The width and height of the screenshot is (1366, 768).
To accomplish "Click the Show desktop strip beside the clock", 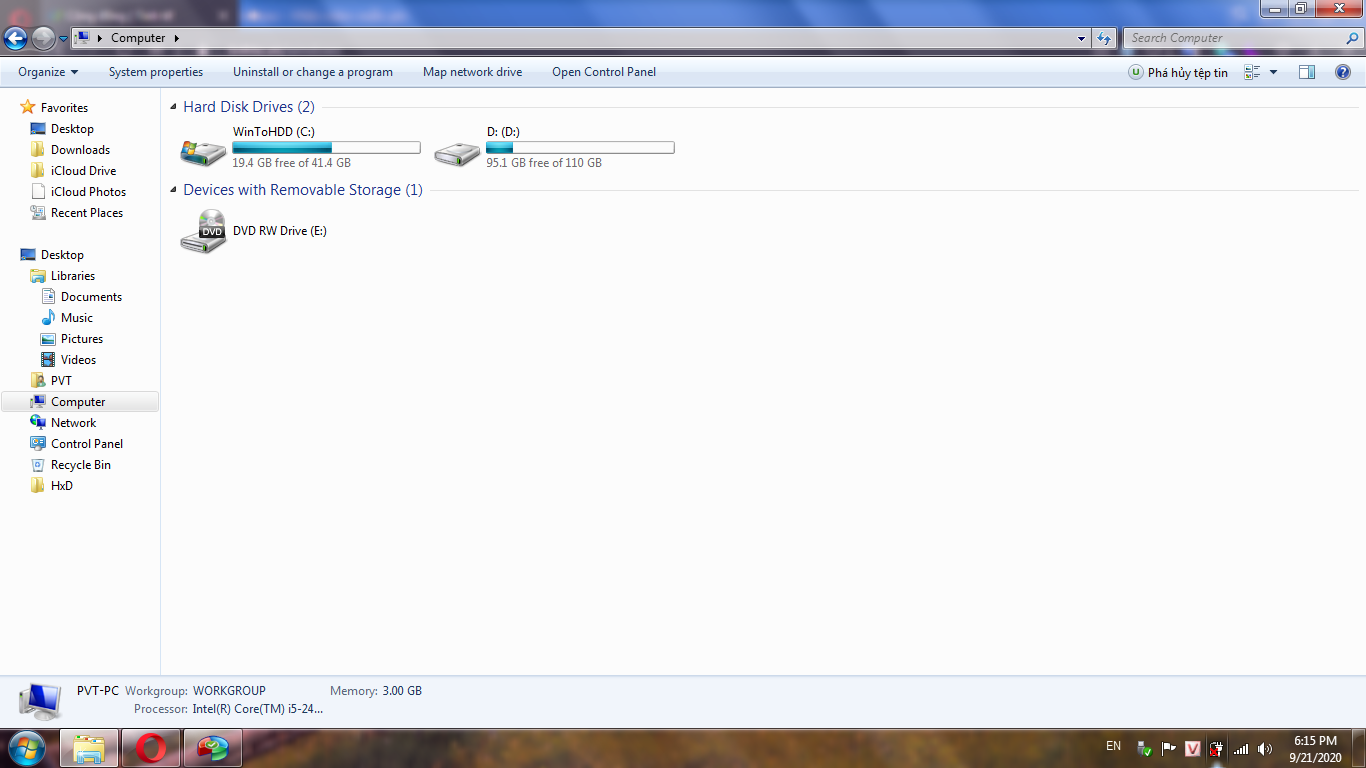I will [1358, 748].
